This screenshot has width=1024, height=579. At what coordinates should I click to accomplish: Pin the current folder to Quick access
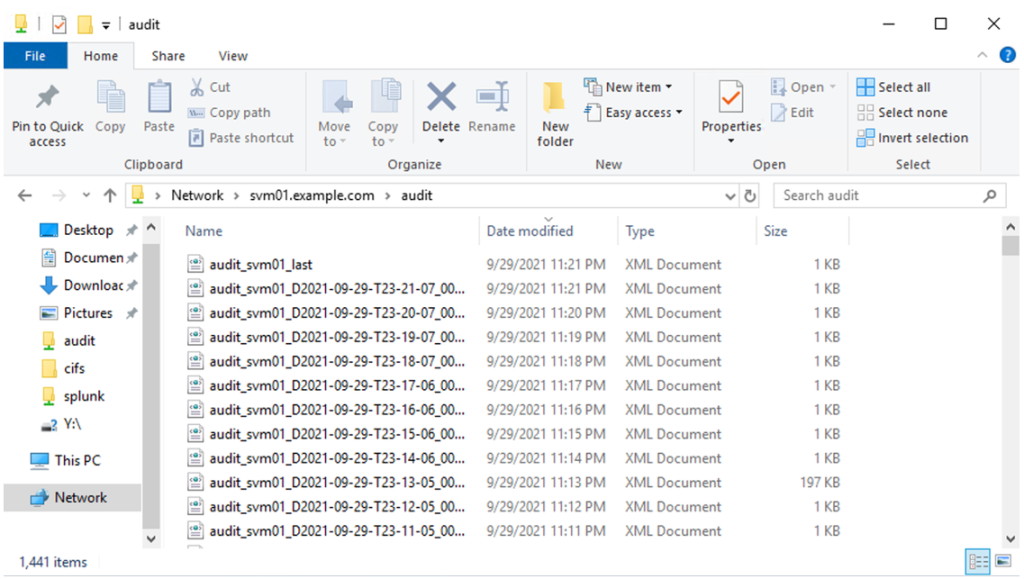pos(46,110)
